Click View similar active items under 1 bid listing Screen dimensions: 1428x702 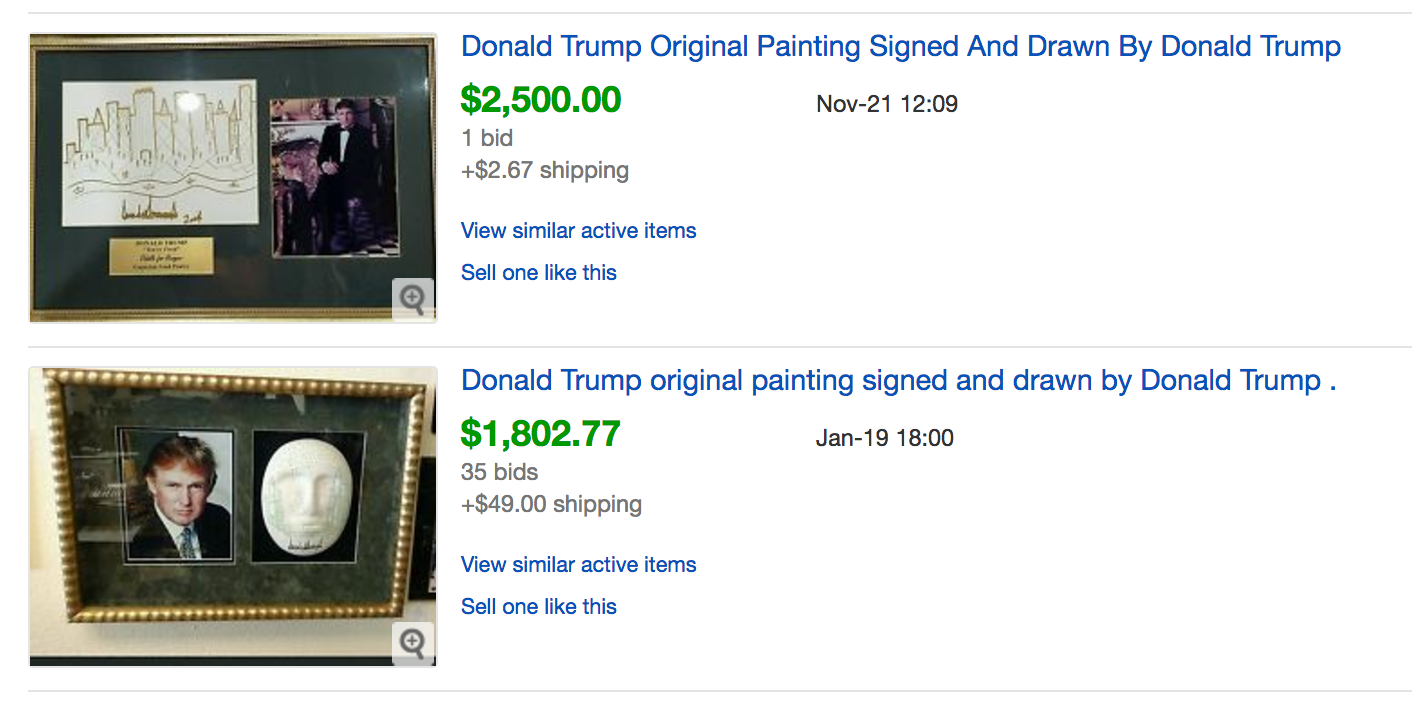click(578, 230)
